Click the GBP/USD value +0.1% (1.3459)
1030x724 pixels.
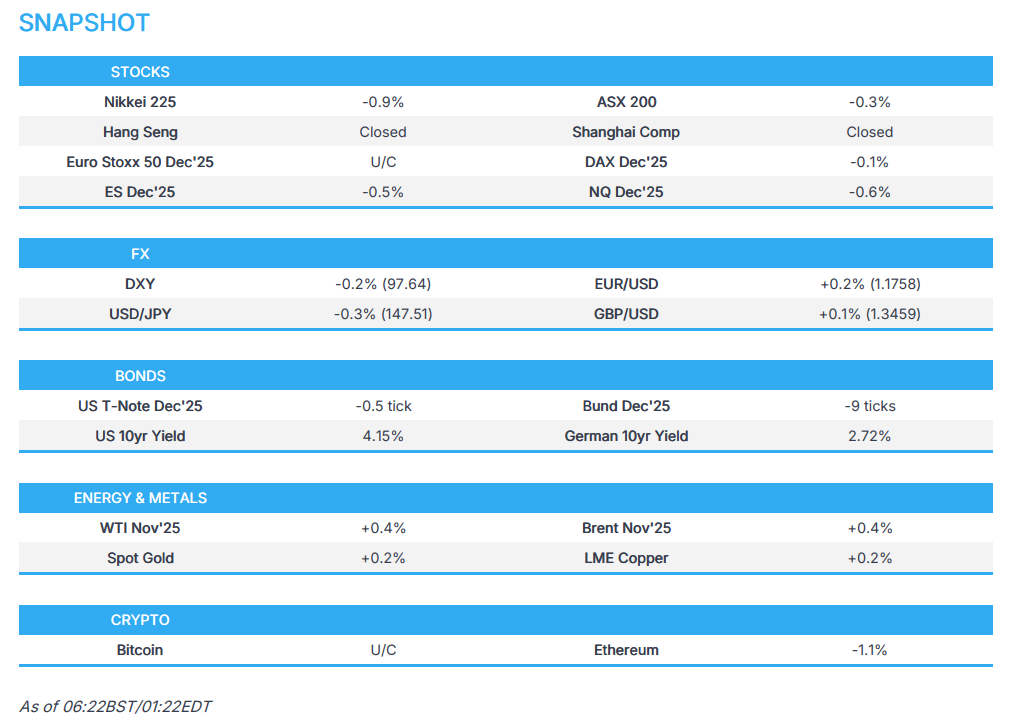coord(869,314)
